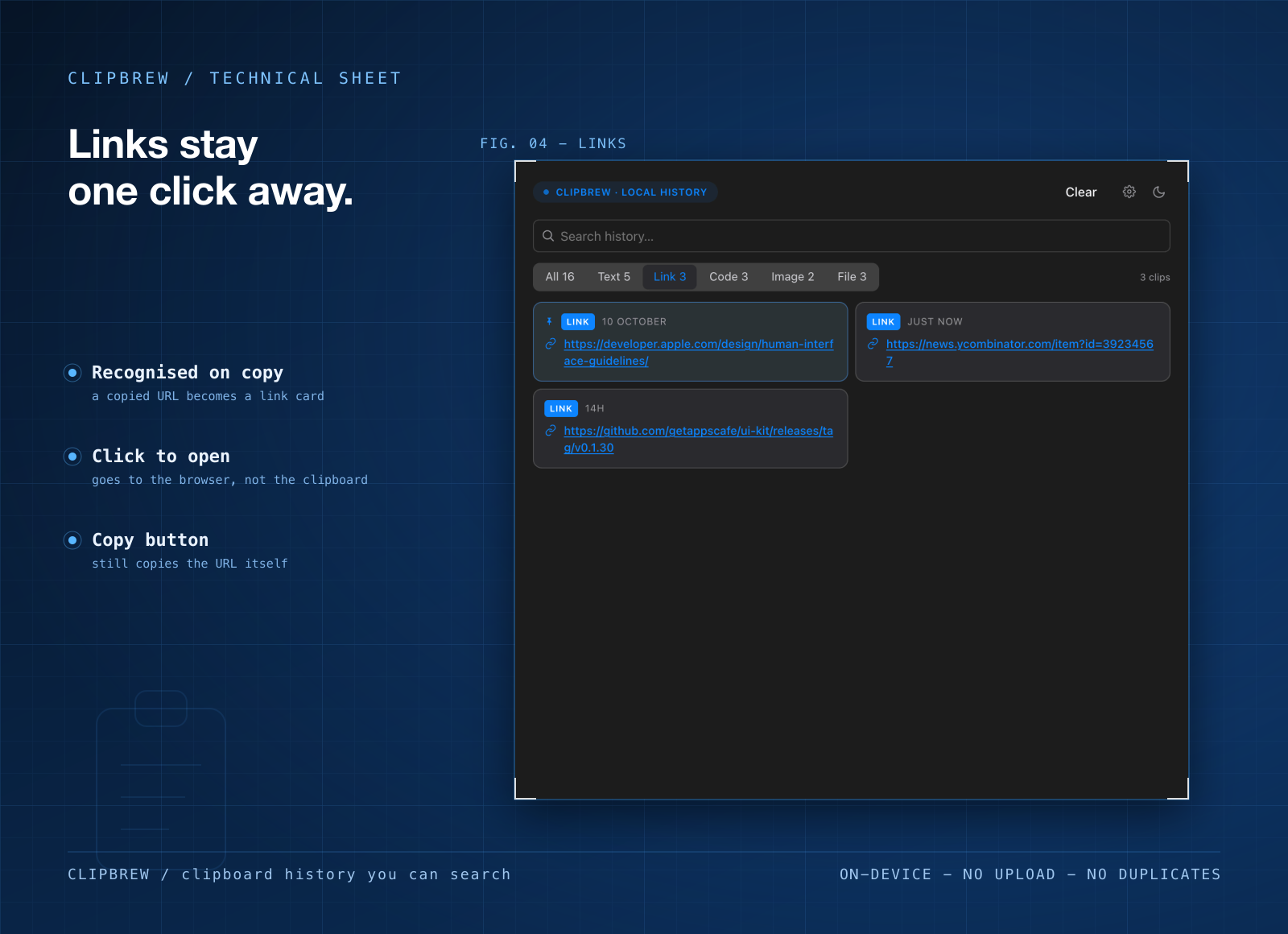Click 'ON-DEVICE – NO UPLOAD – NO DUPLICATES' footer
The height and width of the screenshot is (934, 1288).
[x=1030, y=874]
